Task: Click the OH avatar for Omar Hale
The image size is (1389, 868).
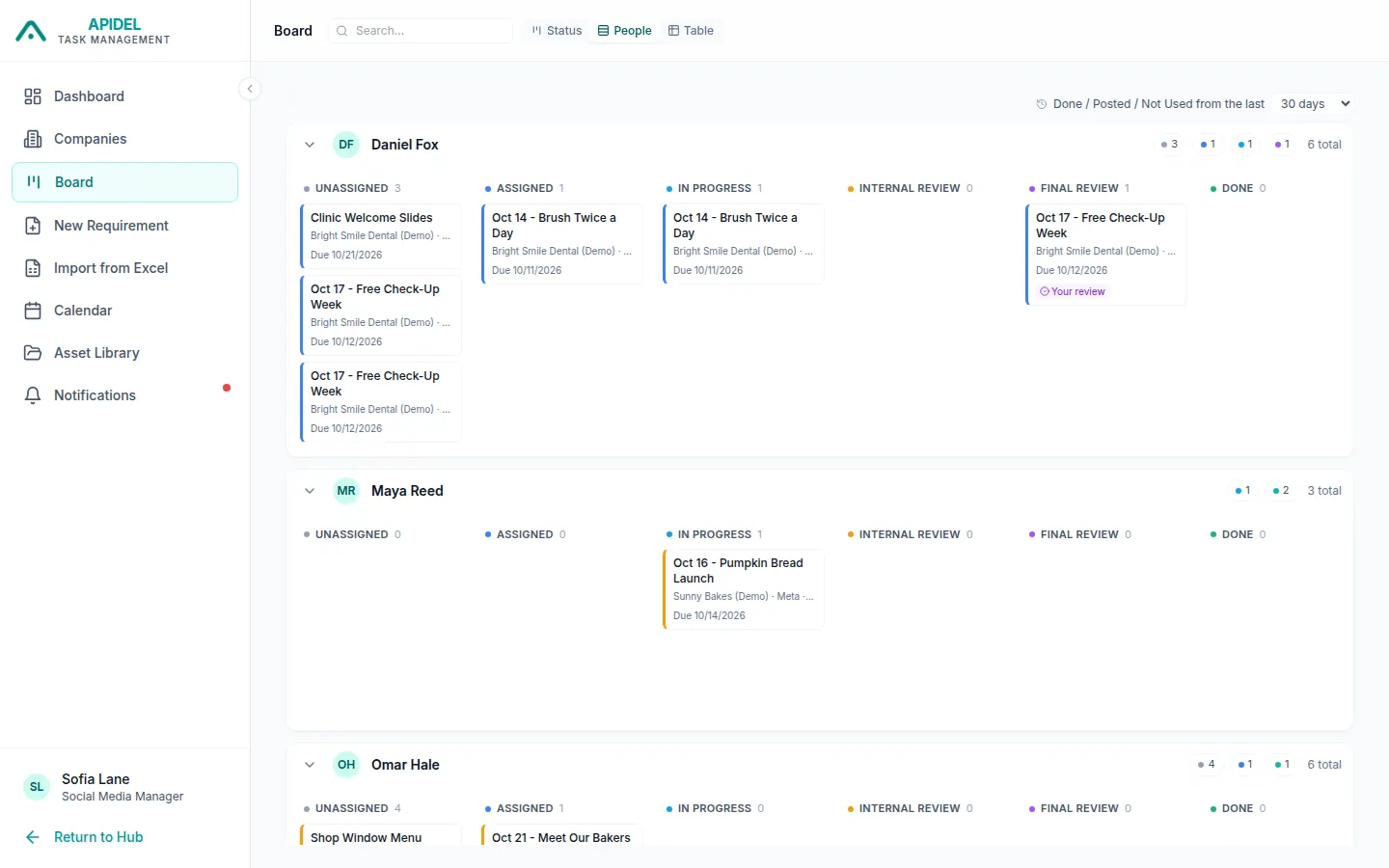Action: (346, 765)
